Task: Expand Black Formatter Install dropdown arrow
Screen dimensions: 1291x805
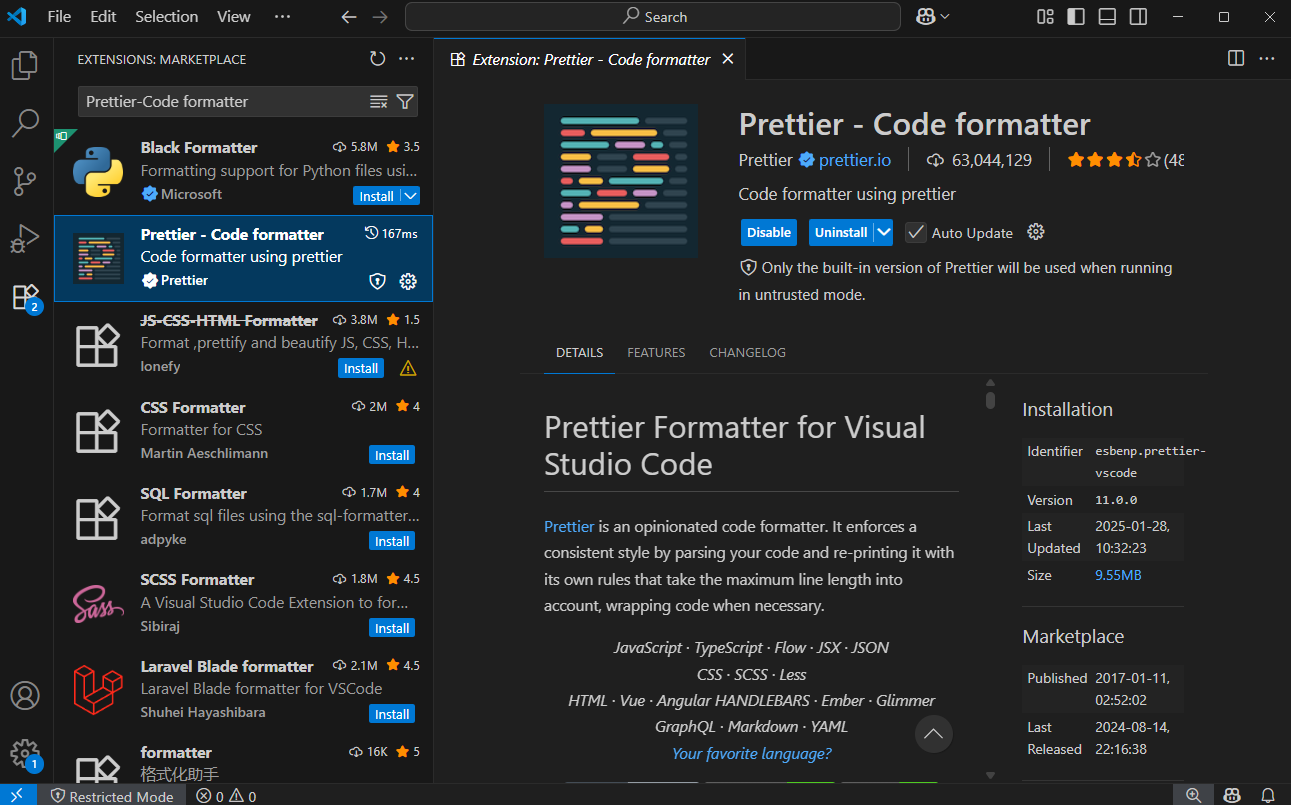Action: [410, 196]
